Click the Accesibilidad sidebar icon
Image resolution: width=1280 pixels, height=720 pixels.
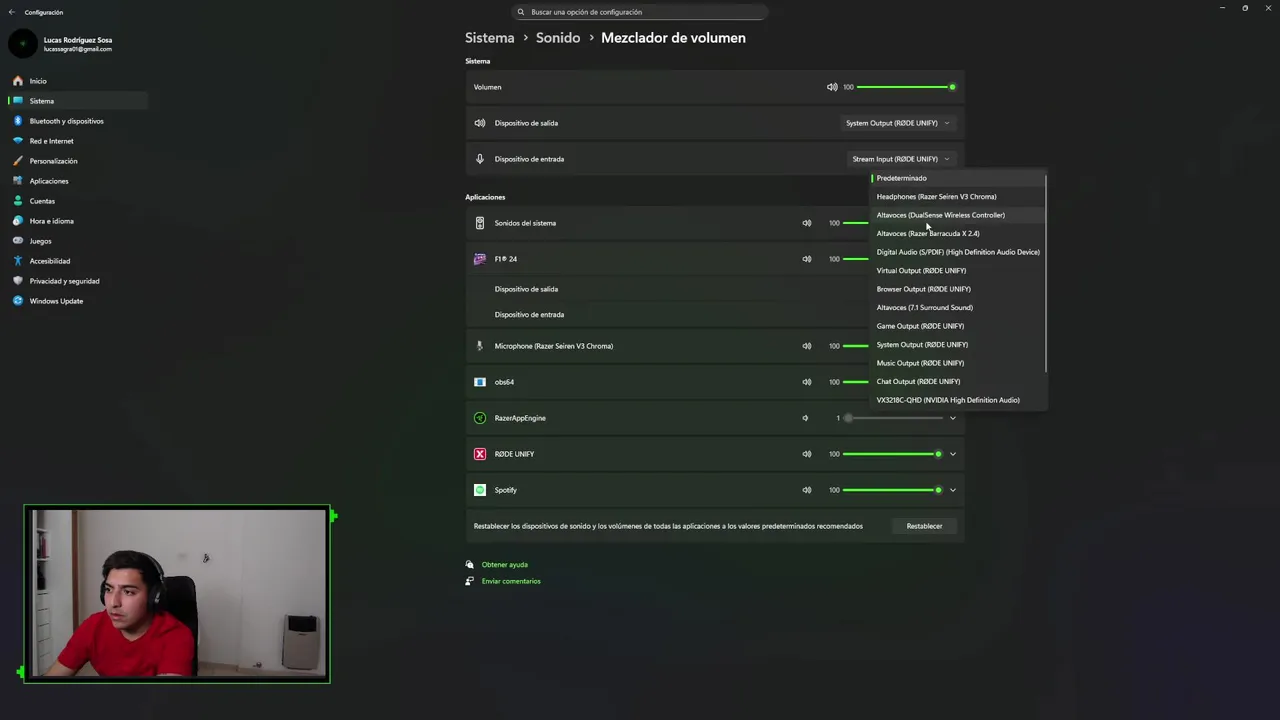pos(18,261)
